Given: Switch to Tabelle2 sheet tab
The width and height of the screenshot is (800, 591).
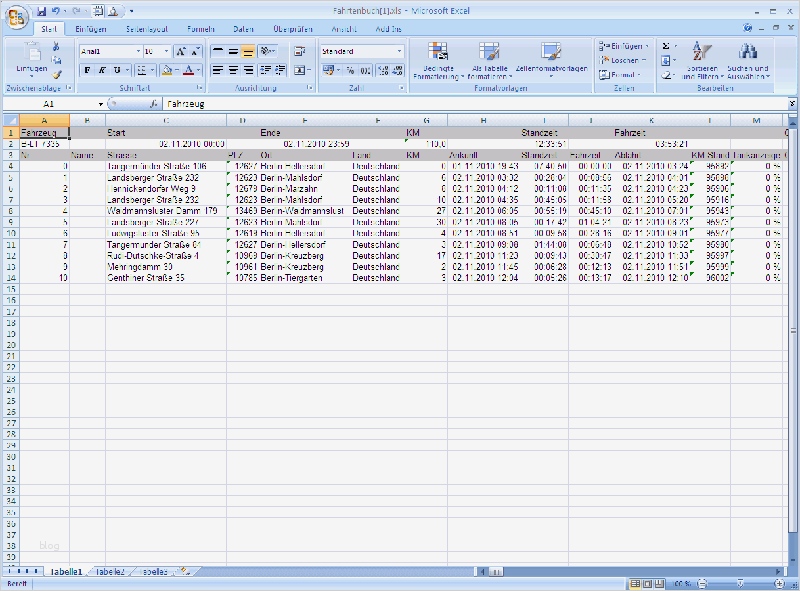Looking at the screenshot, I should click(110, 572).
